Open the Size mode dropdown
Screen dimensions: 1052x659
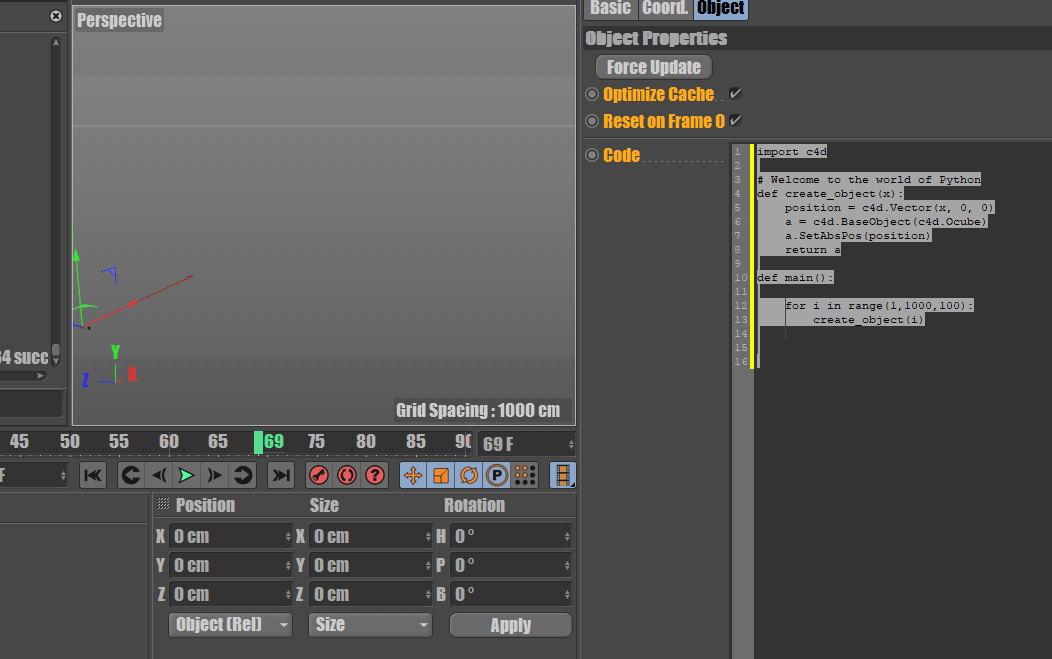(370, 625)
